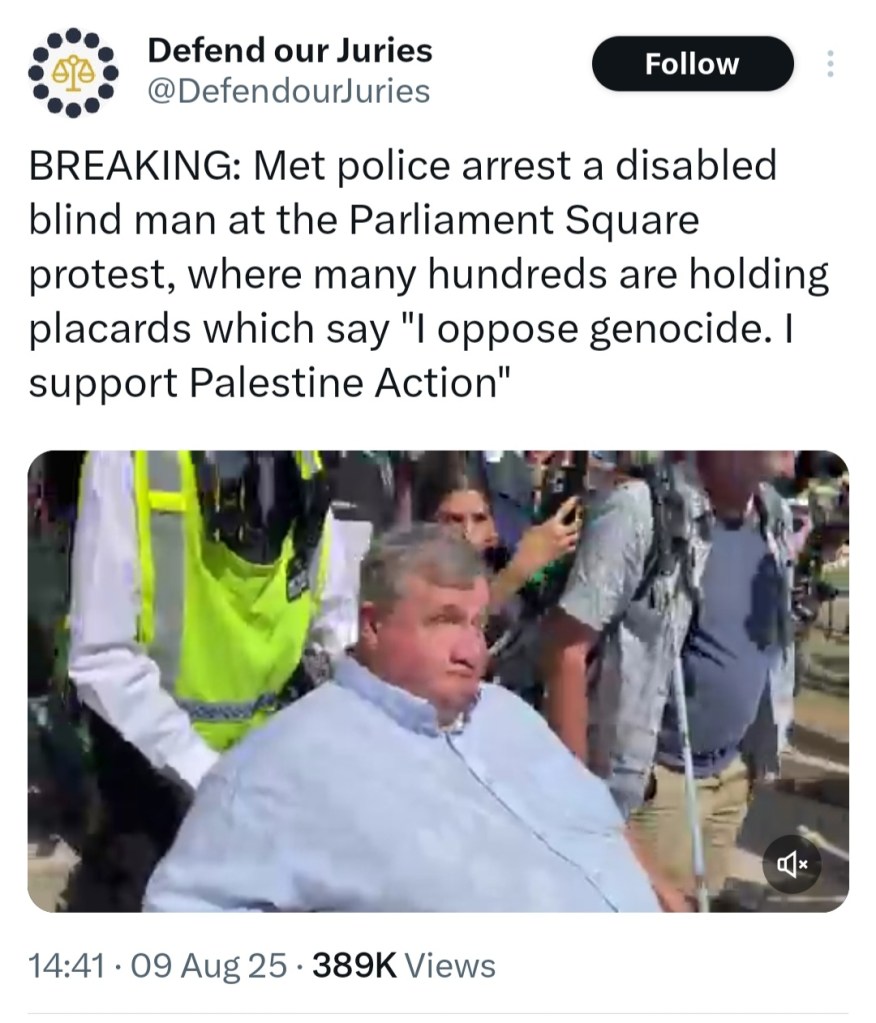The width and height of the screenshot is (876, 1023).
Task: Select the 09 Aug 25 date
Action: [x=209, y=966]
